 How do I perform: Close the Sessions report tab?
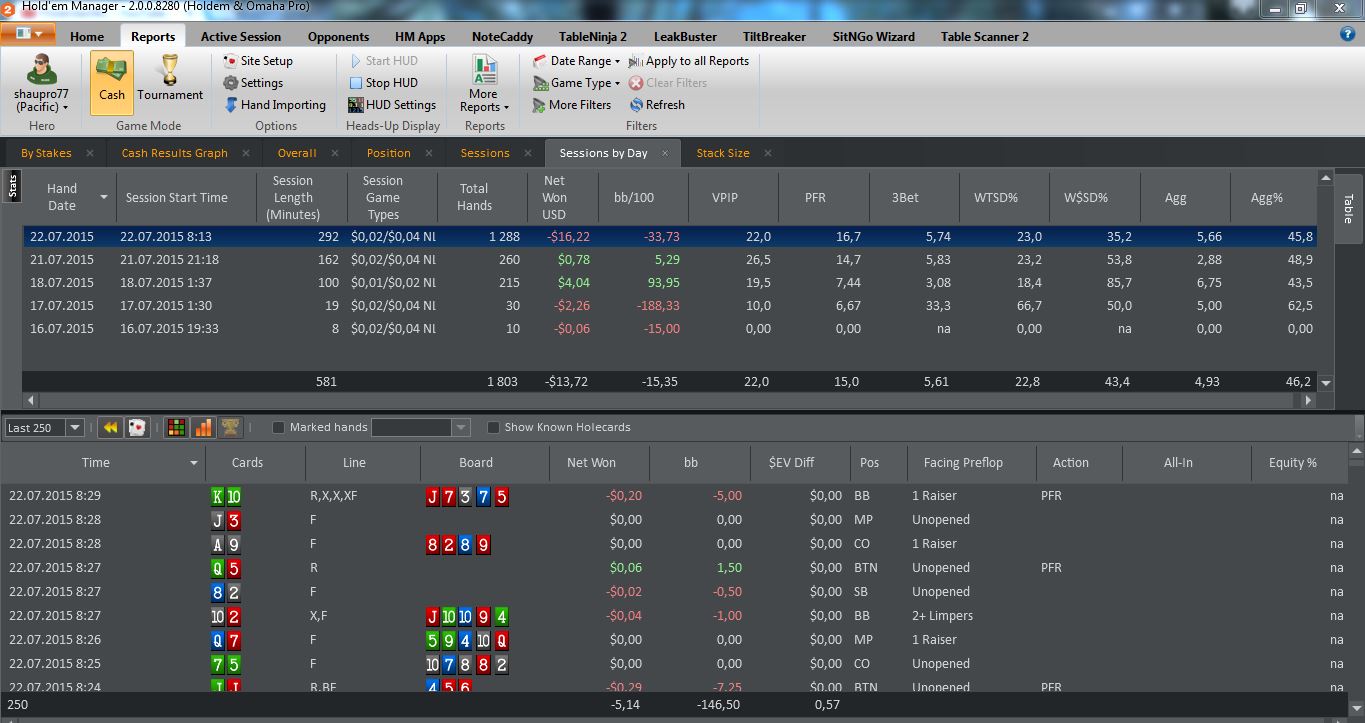[528, 153]
